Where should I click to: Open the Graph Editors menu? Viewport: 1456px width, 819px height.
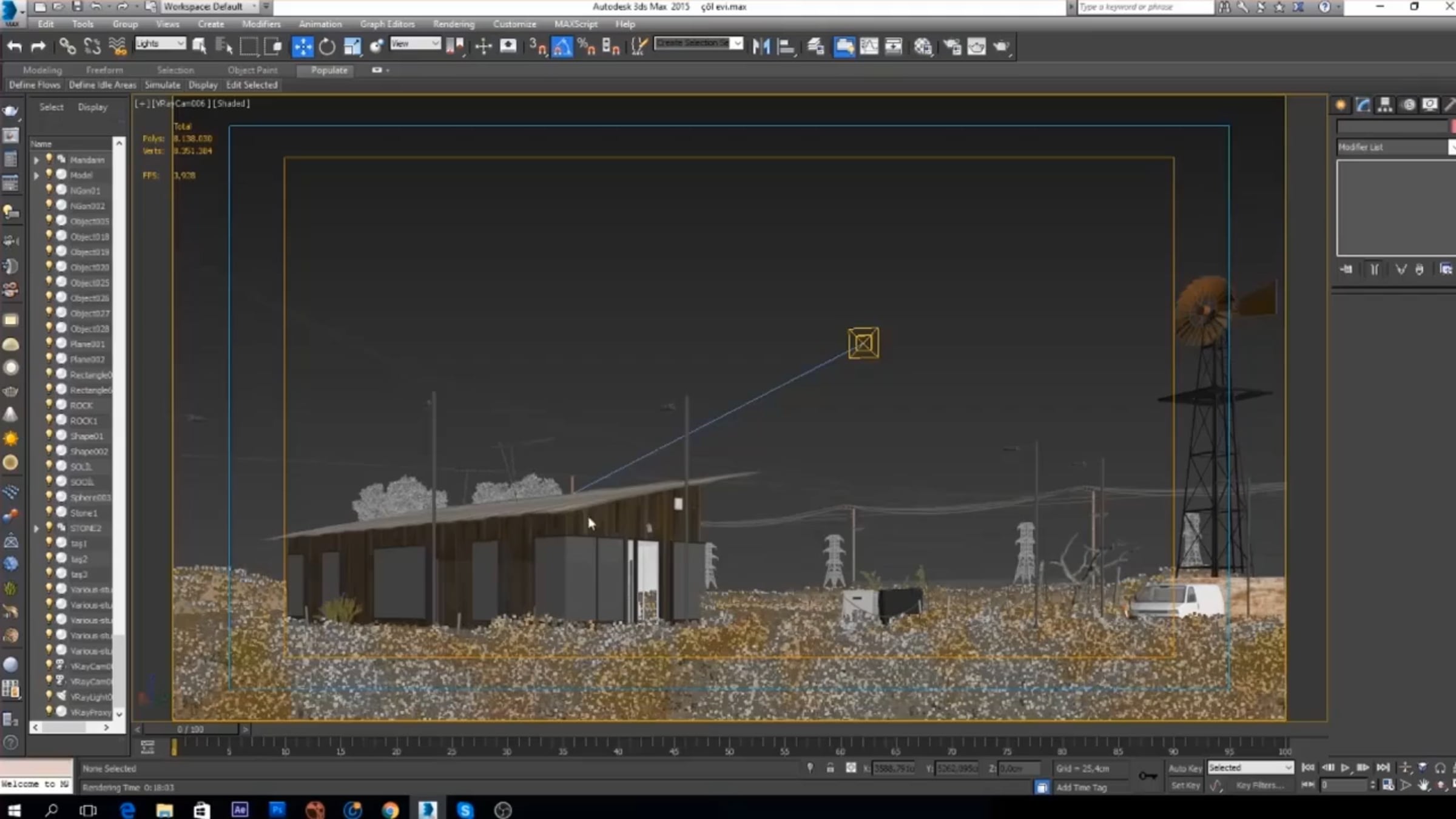tap(387, 24)
